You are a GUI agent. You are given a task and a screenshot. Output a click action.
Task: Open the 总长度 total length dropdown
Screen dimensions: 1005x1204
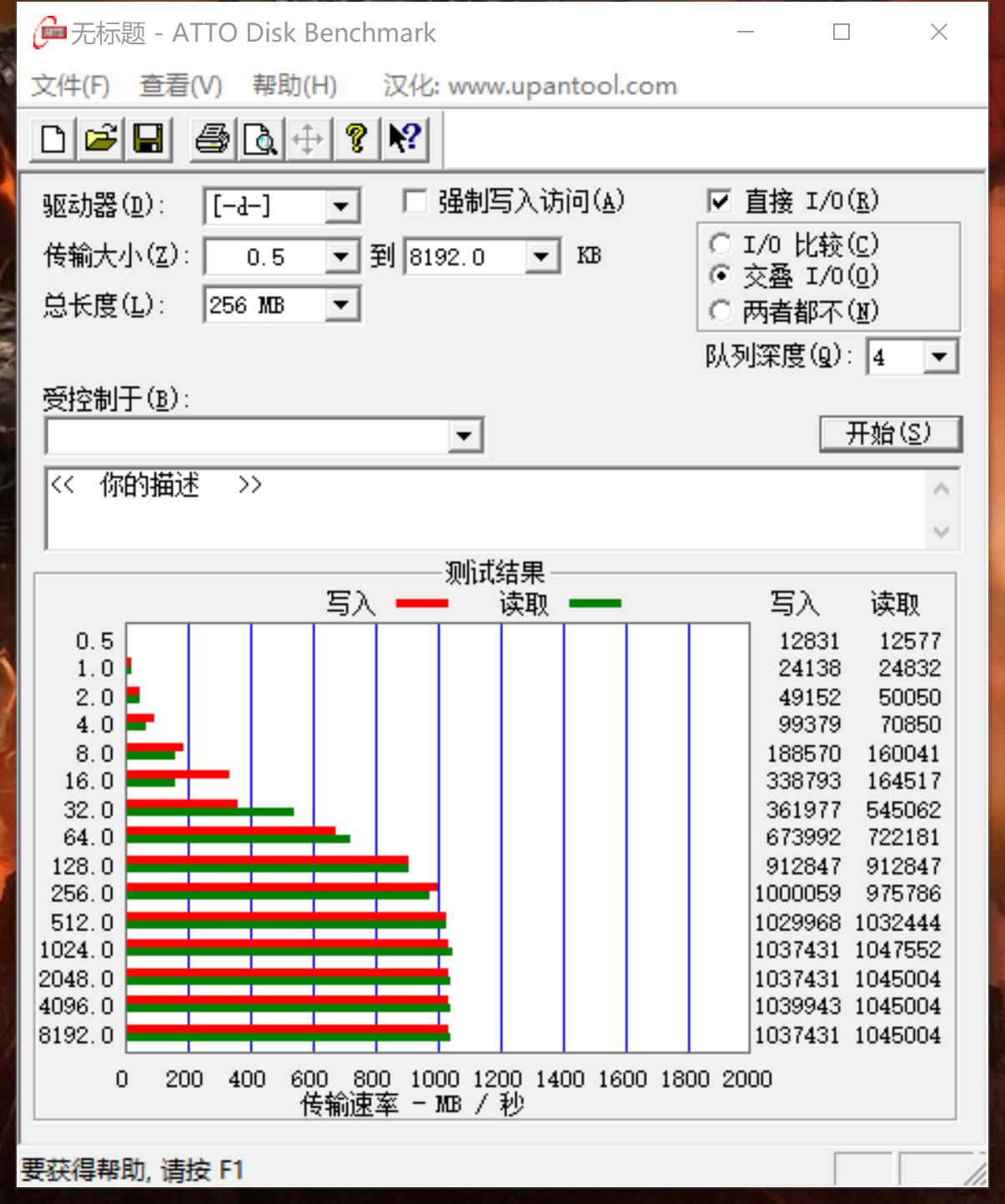341,305
